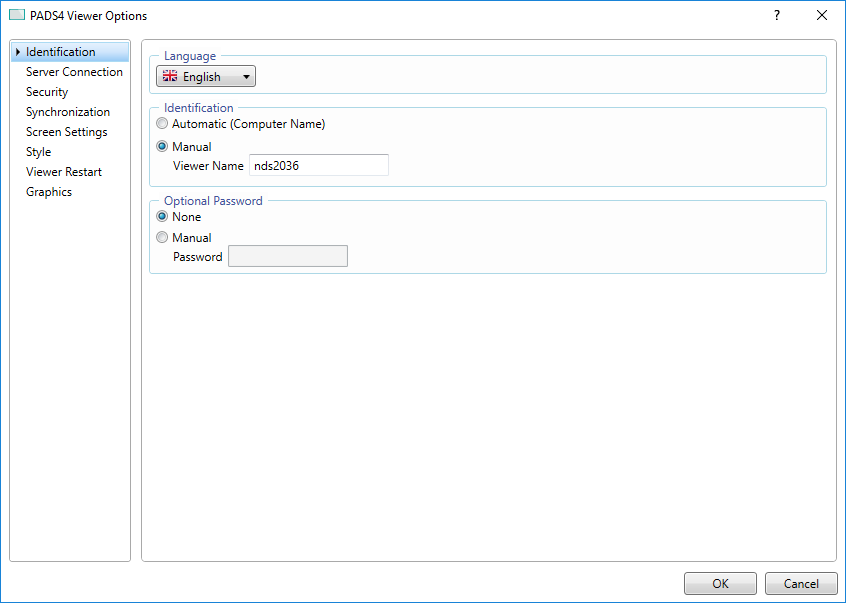Enable Manual identification mode
Image resolution: width=846 pixels, height=603 pixels.
click(x=162, y=146)
